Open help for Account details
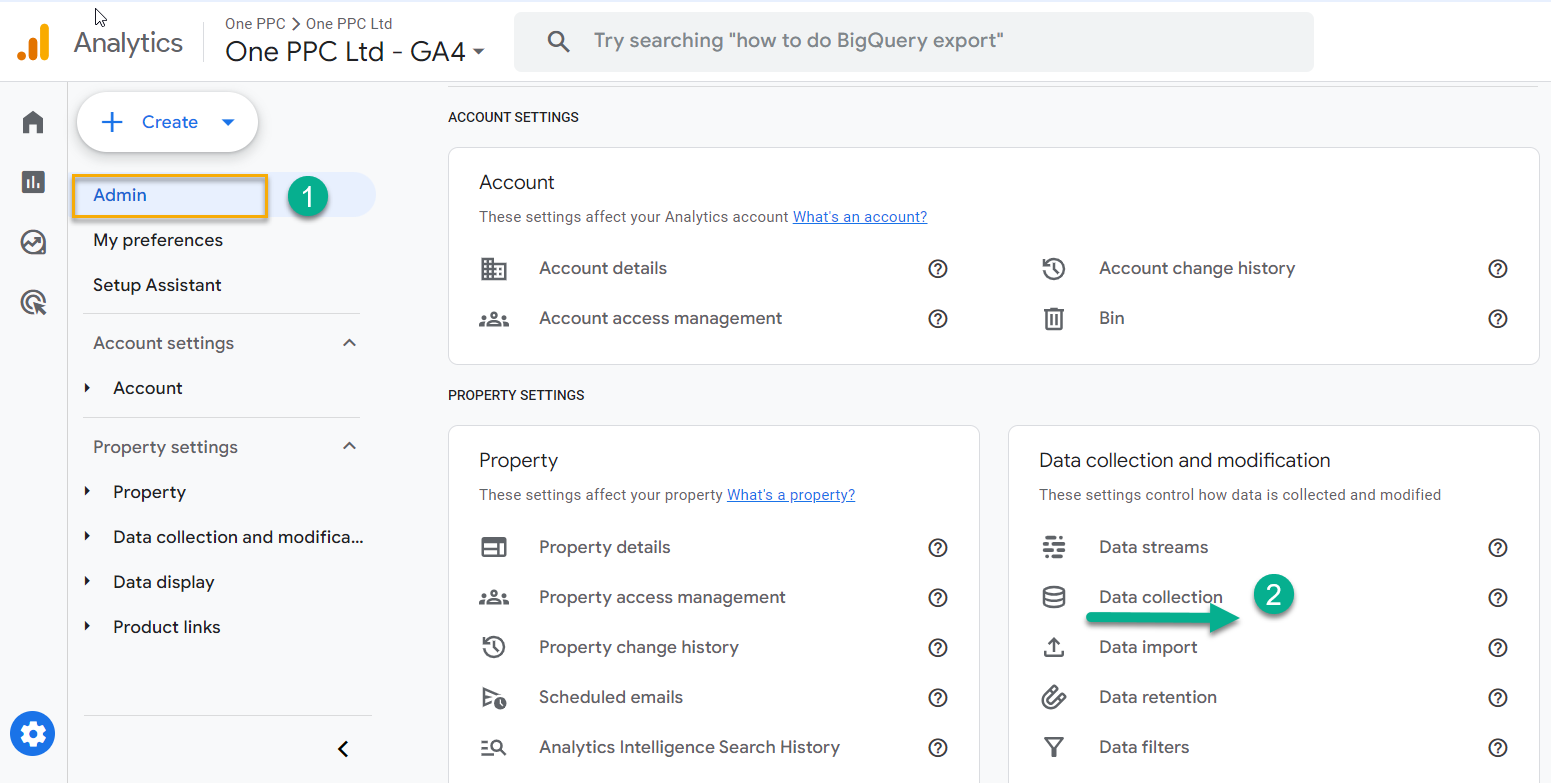1551x783 pixels. 937,268
